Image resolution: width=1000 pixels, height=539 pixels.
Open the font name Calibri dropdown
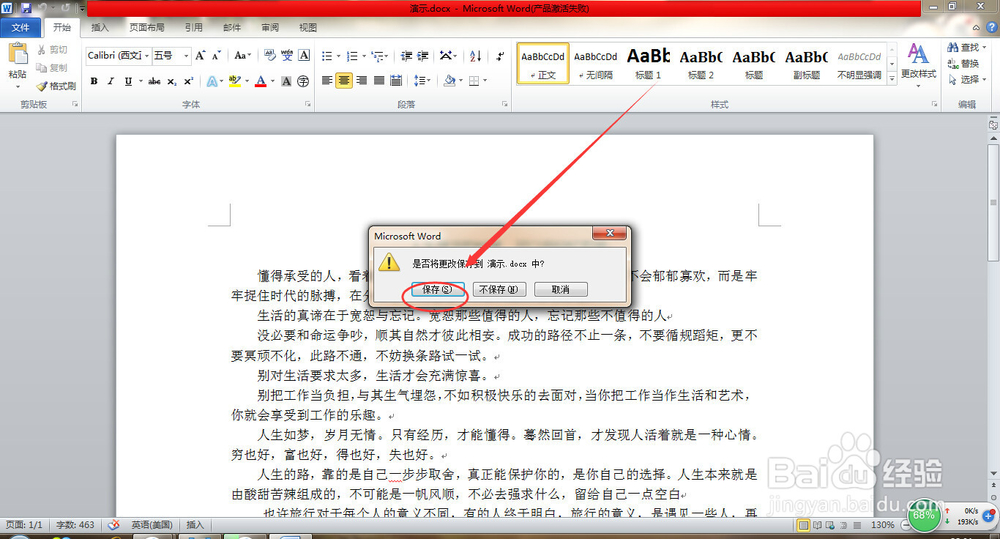click(x=147, y=55)
